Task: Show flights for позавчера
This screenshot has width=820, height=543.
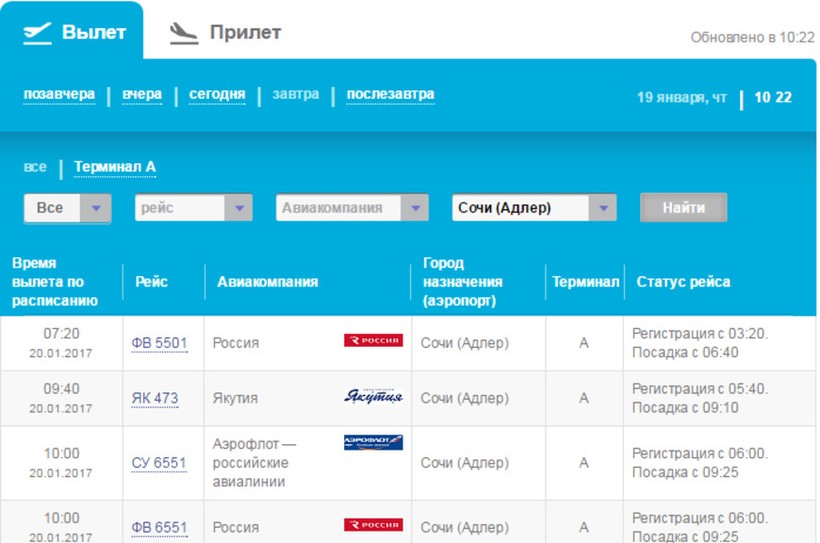Action: click(x=59, y=95)
